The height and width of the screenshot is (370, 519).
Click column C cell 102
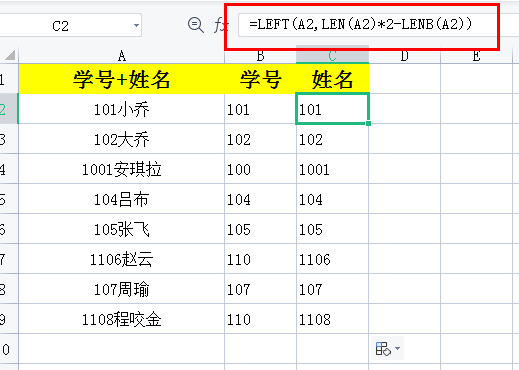pos(332,139)
